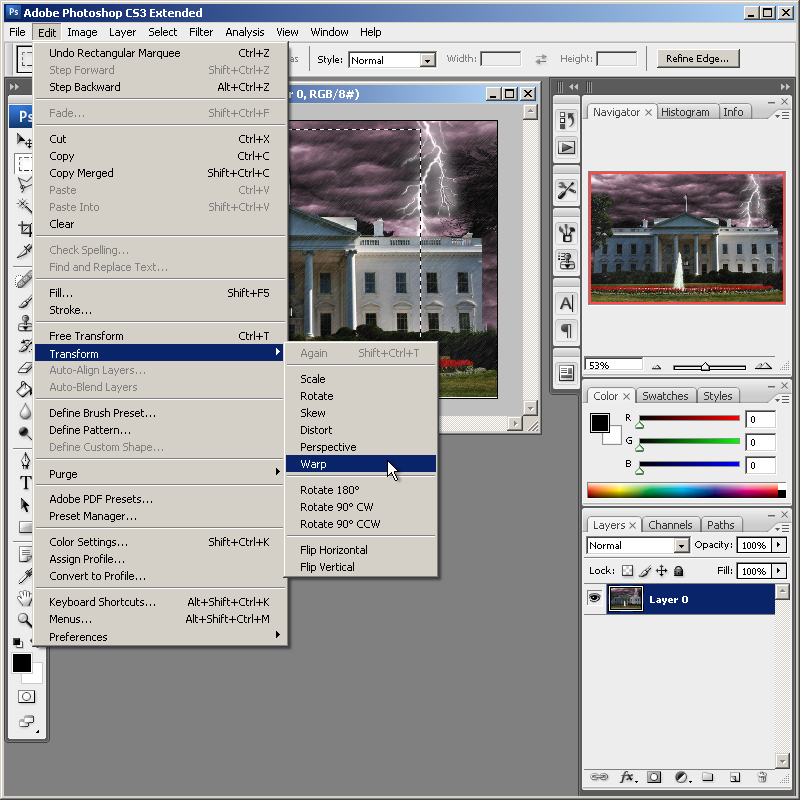Select the Horizontal Type tool
800x800 pixels.
tap(24, 483)
